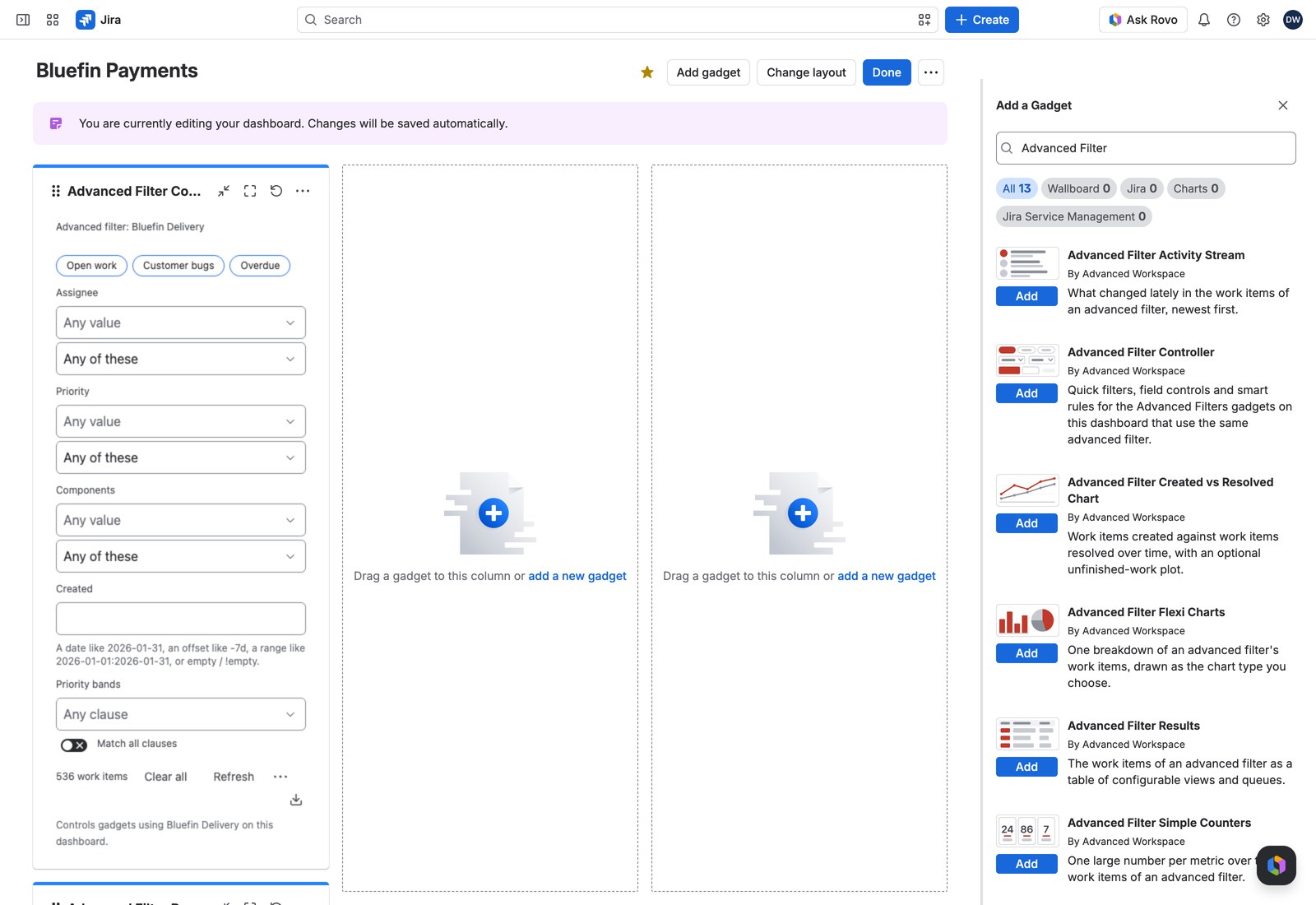Toggle the dashboard favorite star
Viewport: 1316px width, 905px height.
(x=647, y=72)
